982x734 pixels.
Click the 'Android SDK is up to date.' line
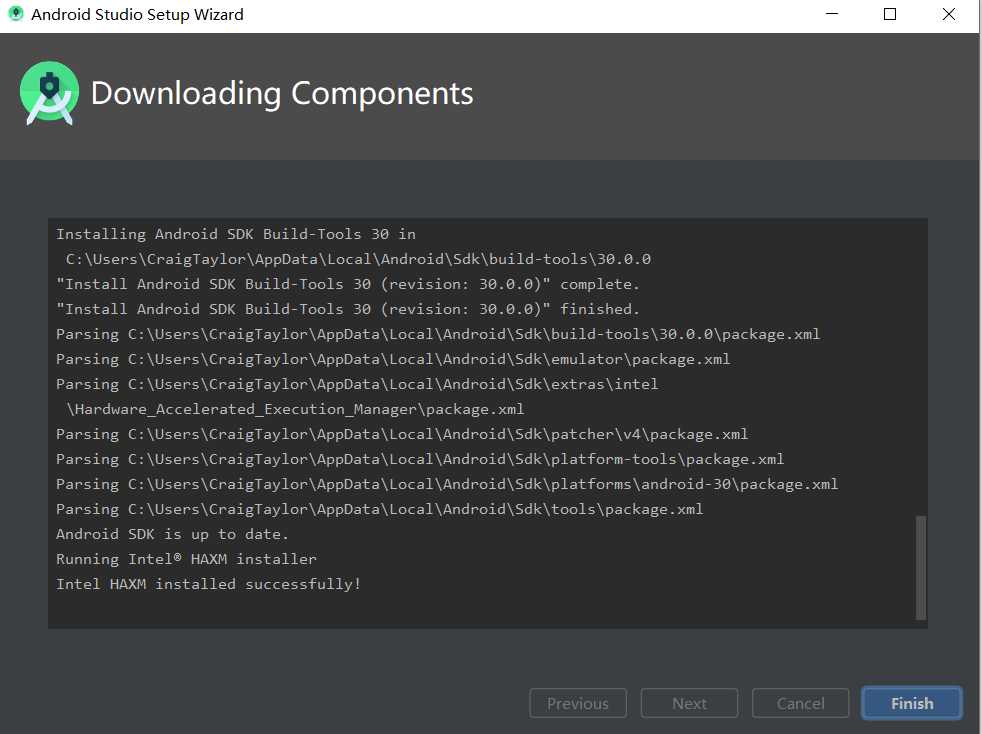(x=172, y=534)
